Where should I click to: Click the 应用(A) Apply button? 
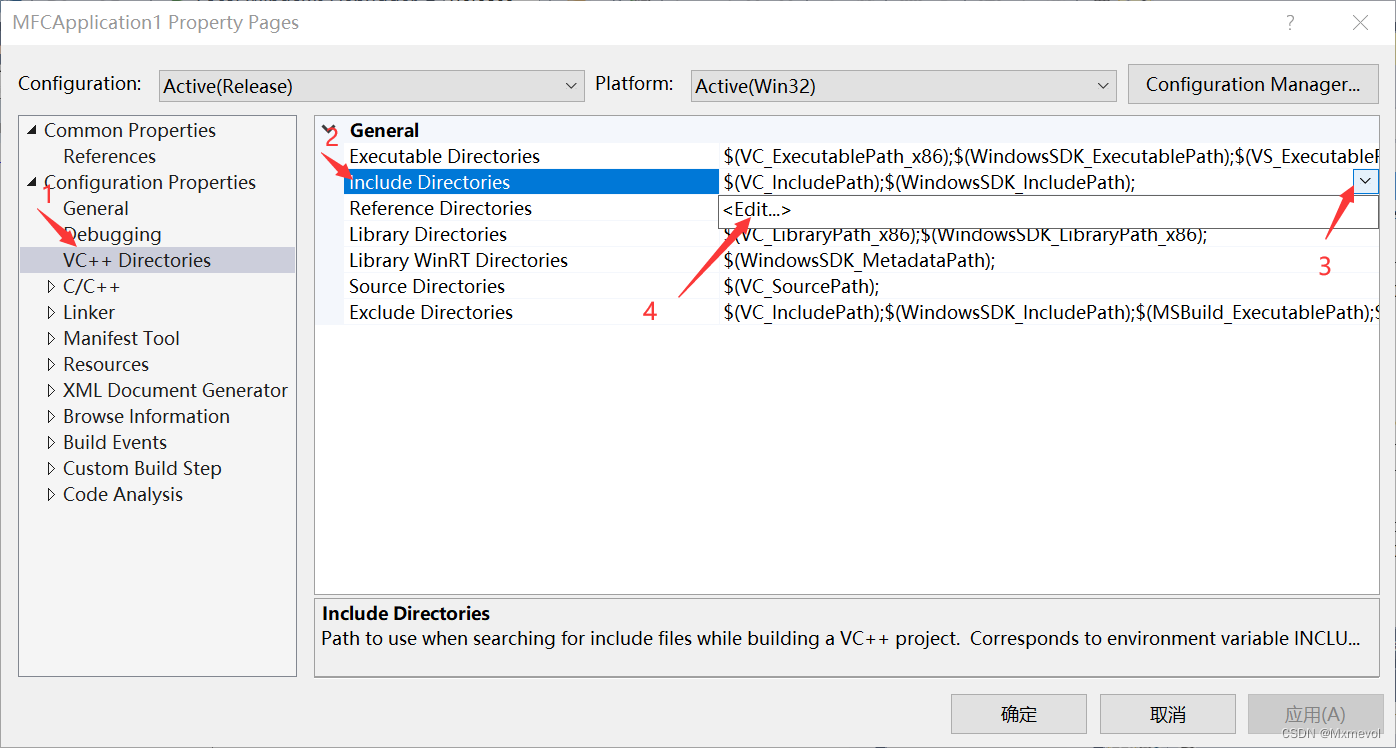coord(1315,715)
